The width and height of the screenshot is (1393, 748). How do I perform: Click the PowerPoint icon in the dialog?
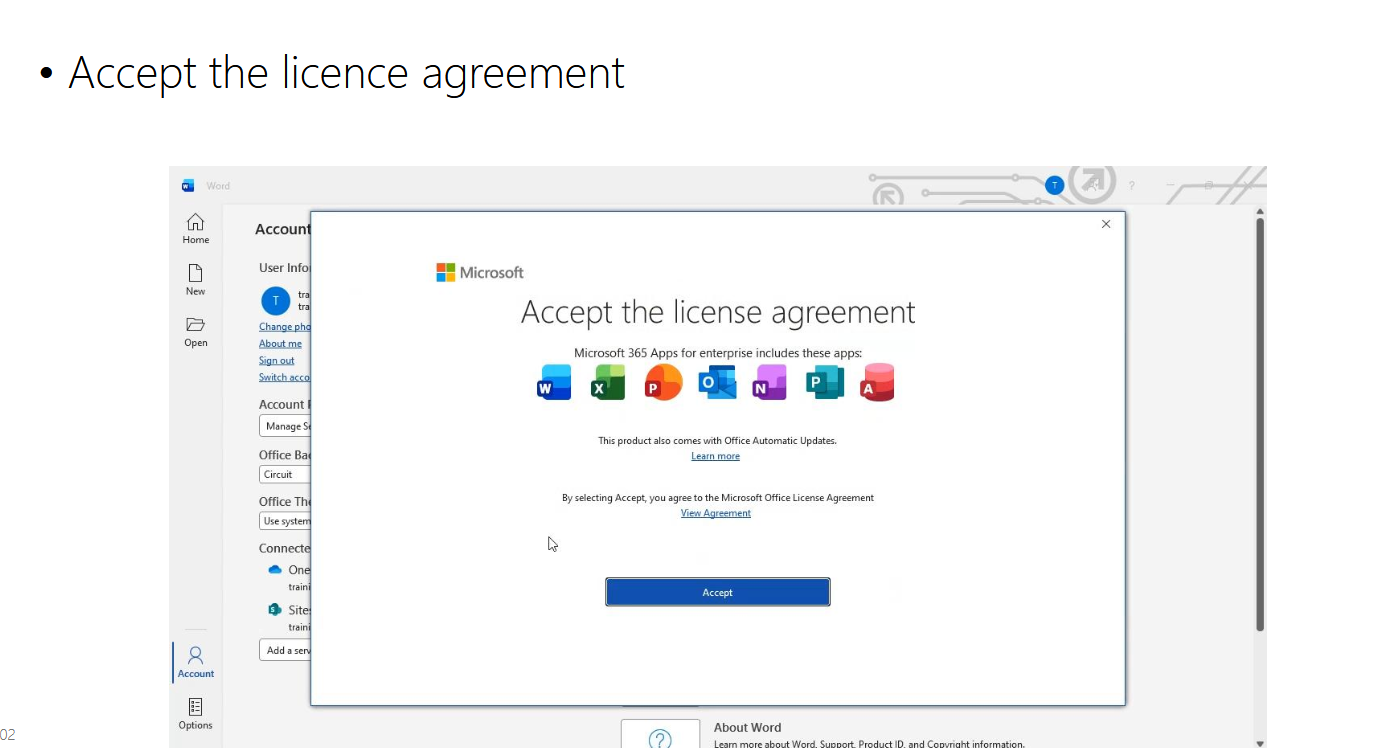663,382
